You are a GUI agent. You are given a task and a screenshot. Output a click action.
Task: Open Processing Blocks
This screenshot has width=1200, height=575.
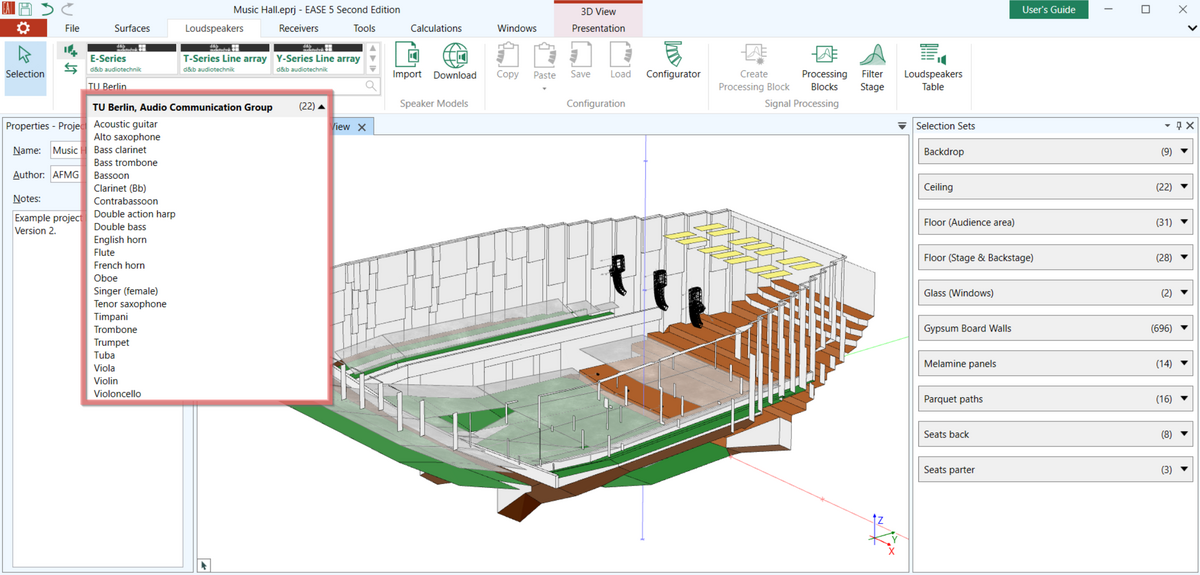click(824, 66)
